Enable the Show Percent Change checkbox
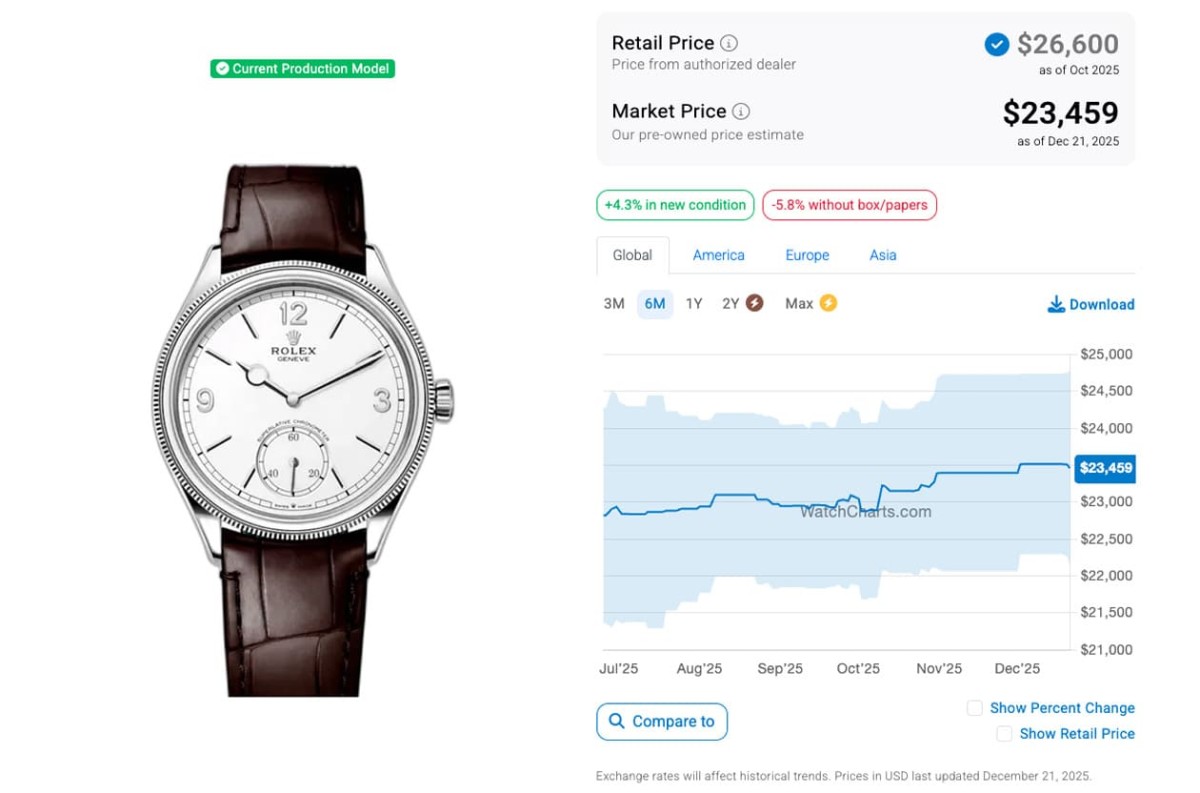This screenshot has height=793, width=1200. pos(974,708)
